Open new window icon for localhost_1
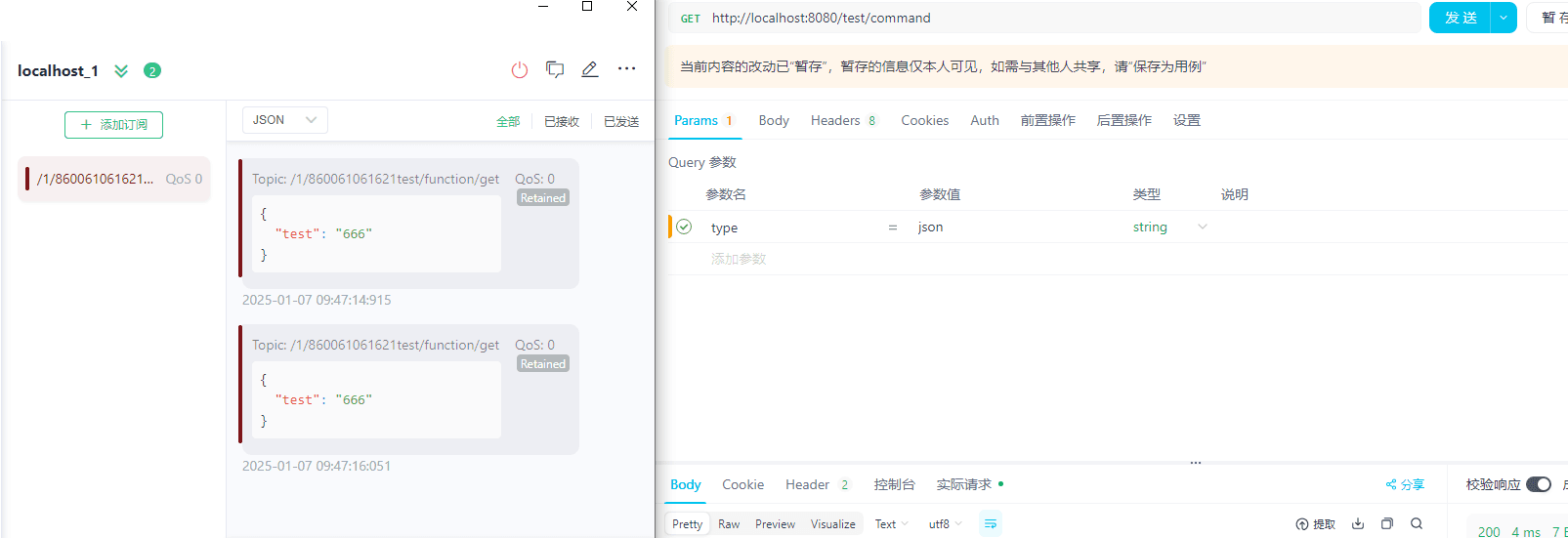This screenshot has height=538, width=1568. click(555, 69)
